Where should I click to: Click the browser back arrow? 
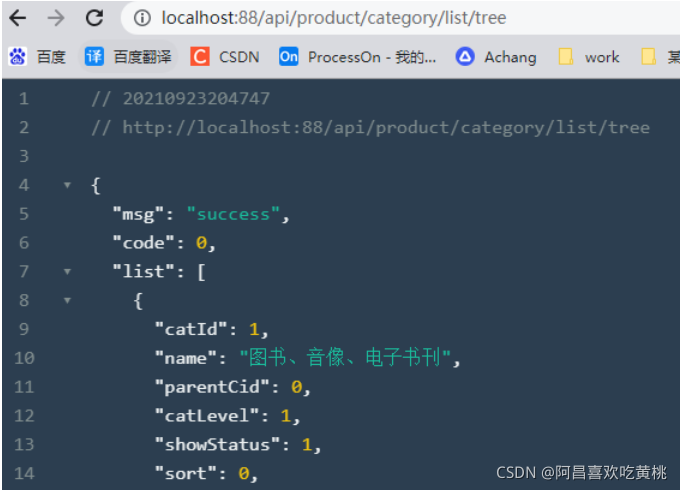coord(18,18)
